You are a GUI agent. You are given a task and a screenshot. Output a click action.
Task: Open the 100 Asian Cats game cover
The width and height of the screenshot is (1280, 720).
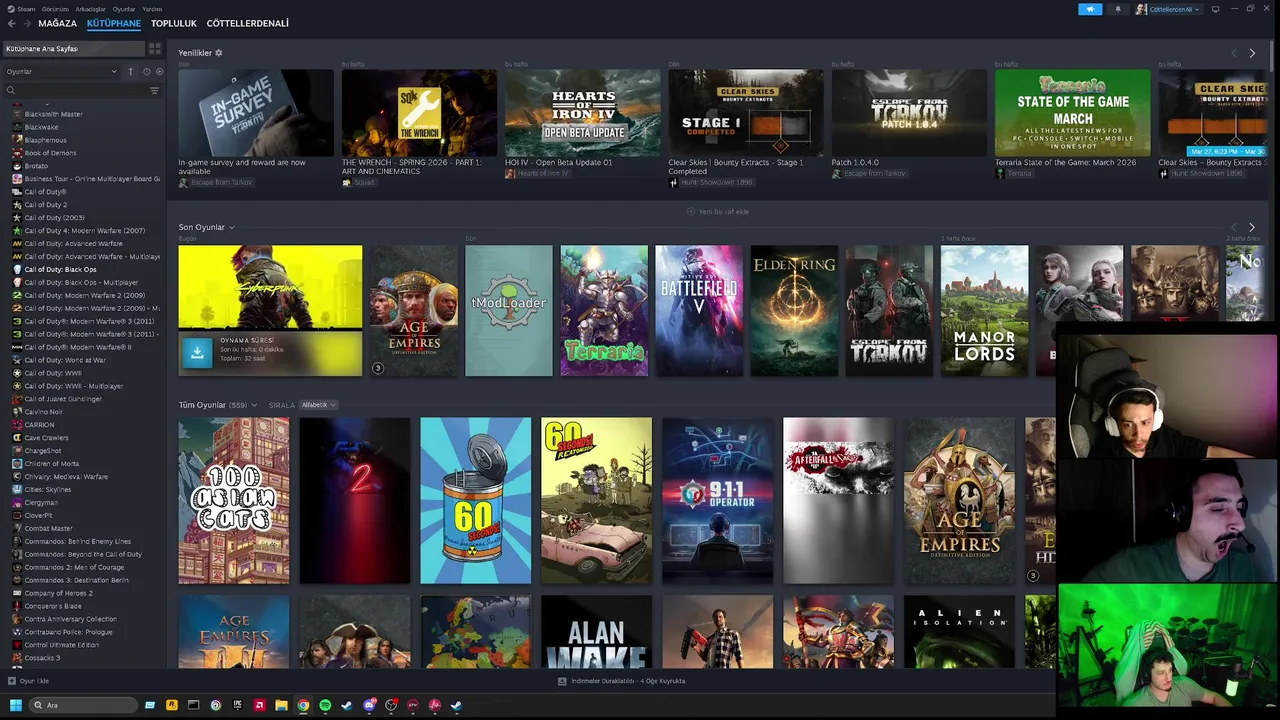tap(234, 501)
